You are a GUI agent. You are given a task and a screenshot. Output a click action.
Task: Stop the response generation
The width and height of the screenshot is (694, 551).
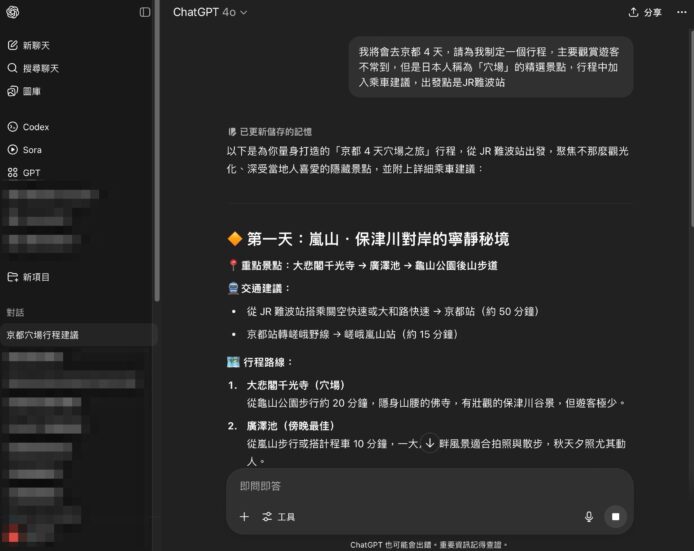tap(616, 517)
